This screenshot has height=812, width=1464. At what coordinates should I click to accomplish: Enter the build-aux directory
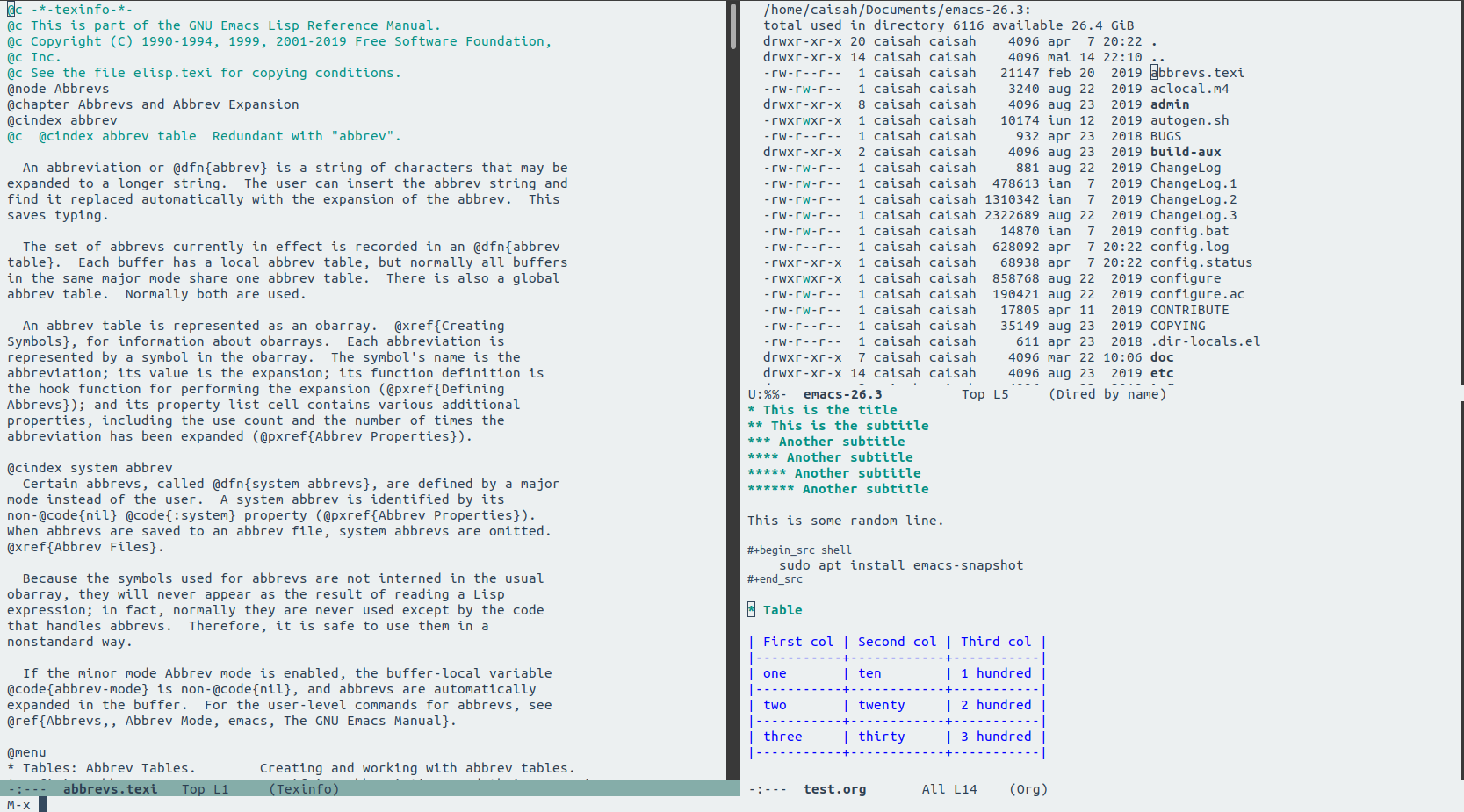1186,152
